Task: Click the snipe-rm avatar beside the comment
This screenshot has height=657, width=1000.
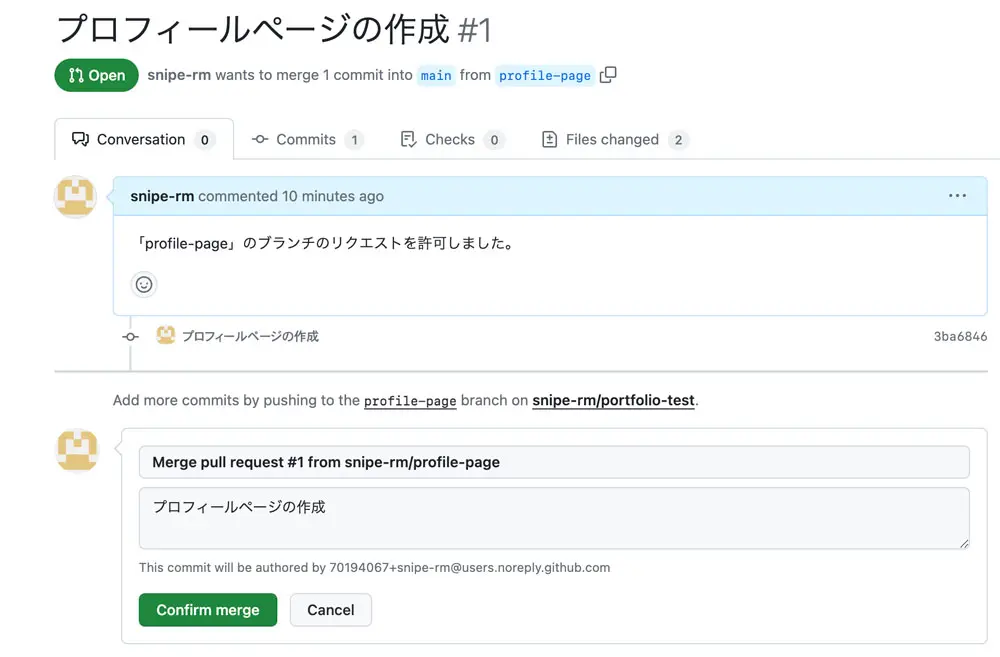Action: 76,197
